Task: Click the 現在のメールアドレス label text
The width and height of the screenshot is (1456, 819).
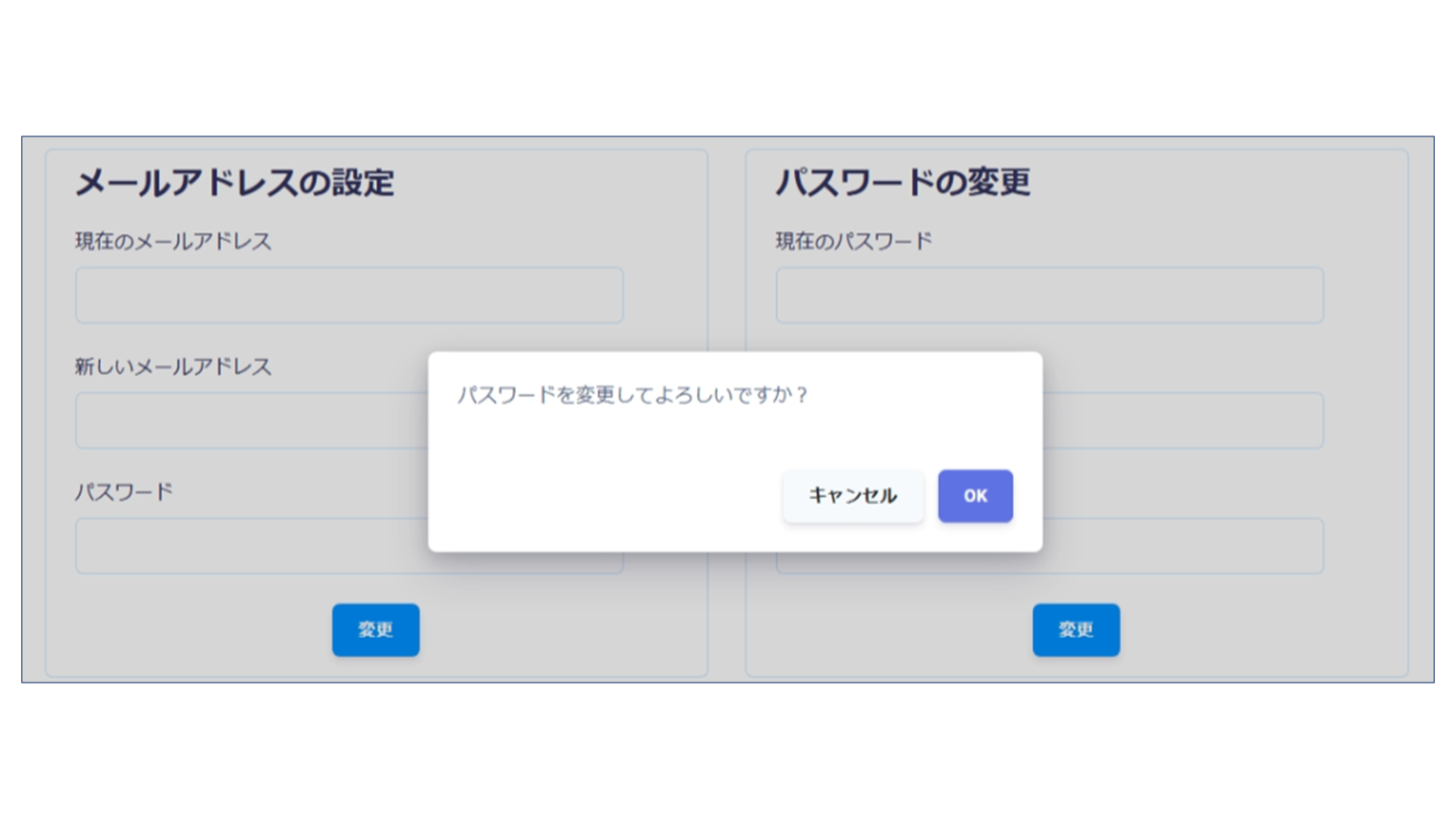Action: point(175,240)
